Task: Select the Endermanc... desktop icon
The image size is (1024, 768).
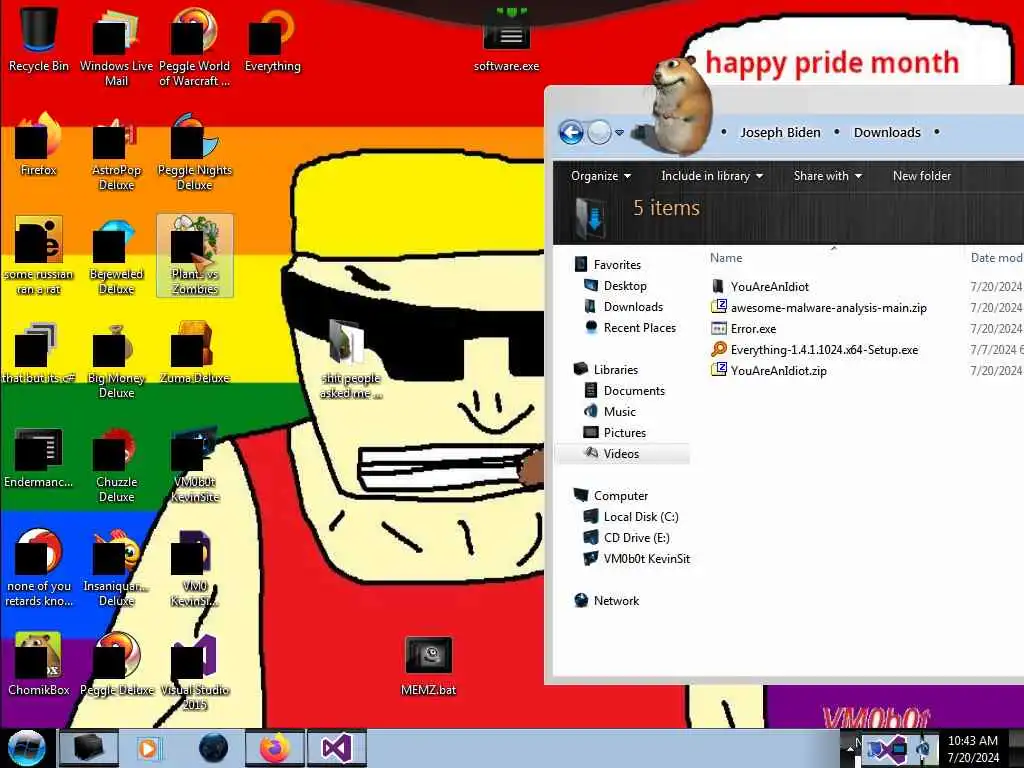Action: point(39,457)
